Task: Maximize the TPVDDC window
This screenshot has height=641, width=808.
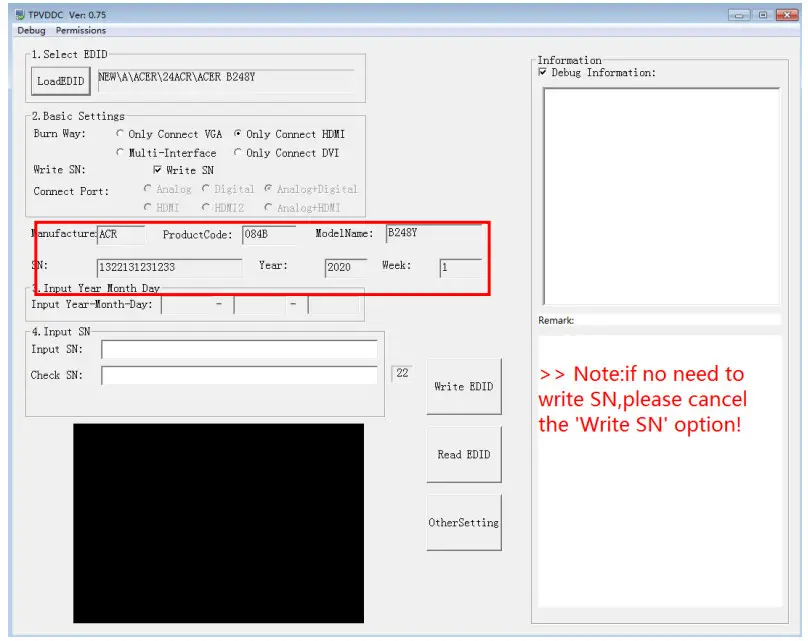Action: 763,15
